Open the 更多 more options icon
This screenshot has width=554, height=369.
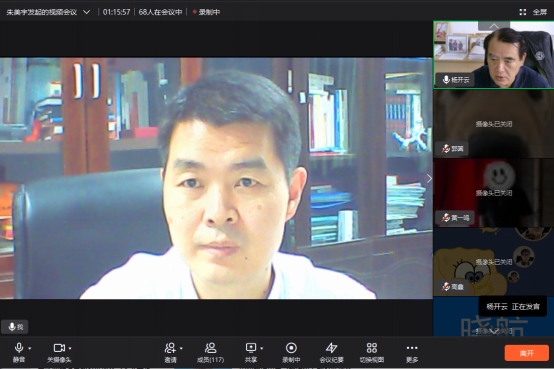[x=412, y=352]
